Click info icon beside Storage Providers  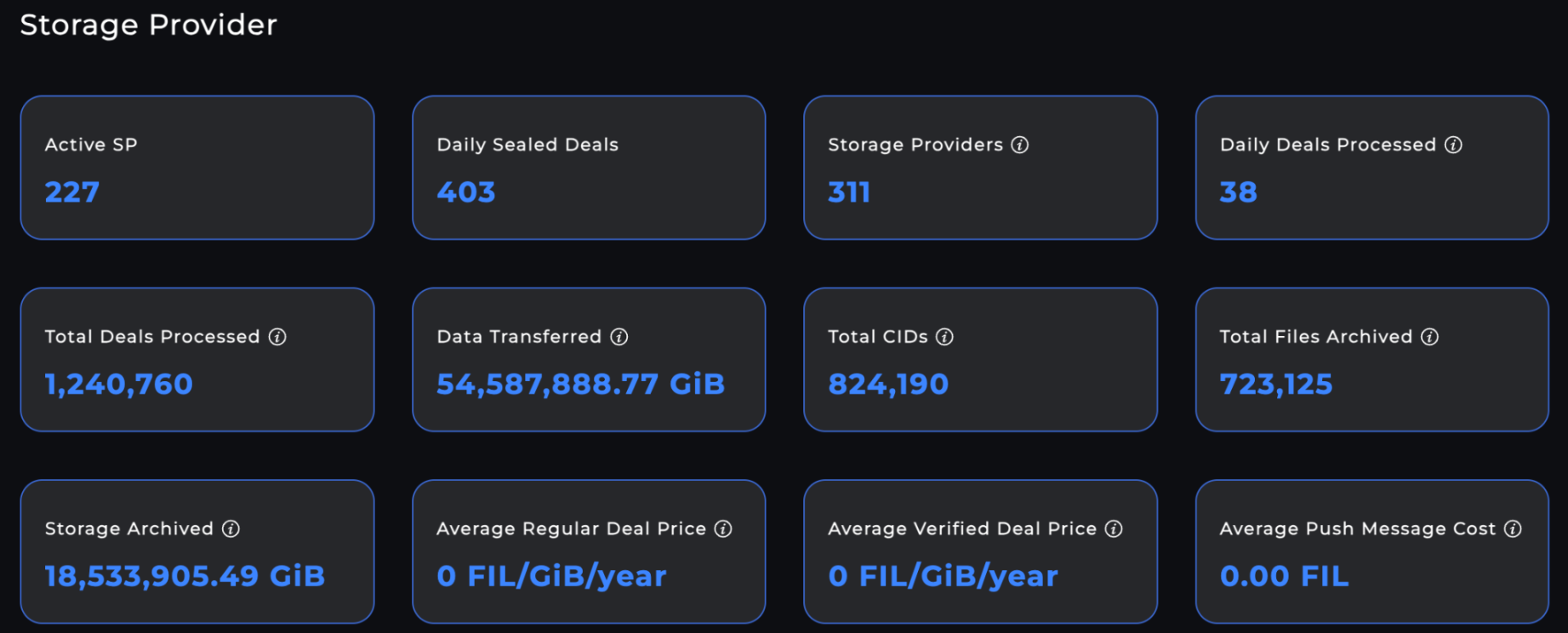tap(1020, 145)
